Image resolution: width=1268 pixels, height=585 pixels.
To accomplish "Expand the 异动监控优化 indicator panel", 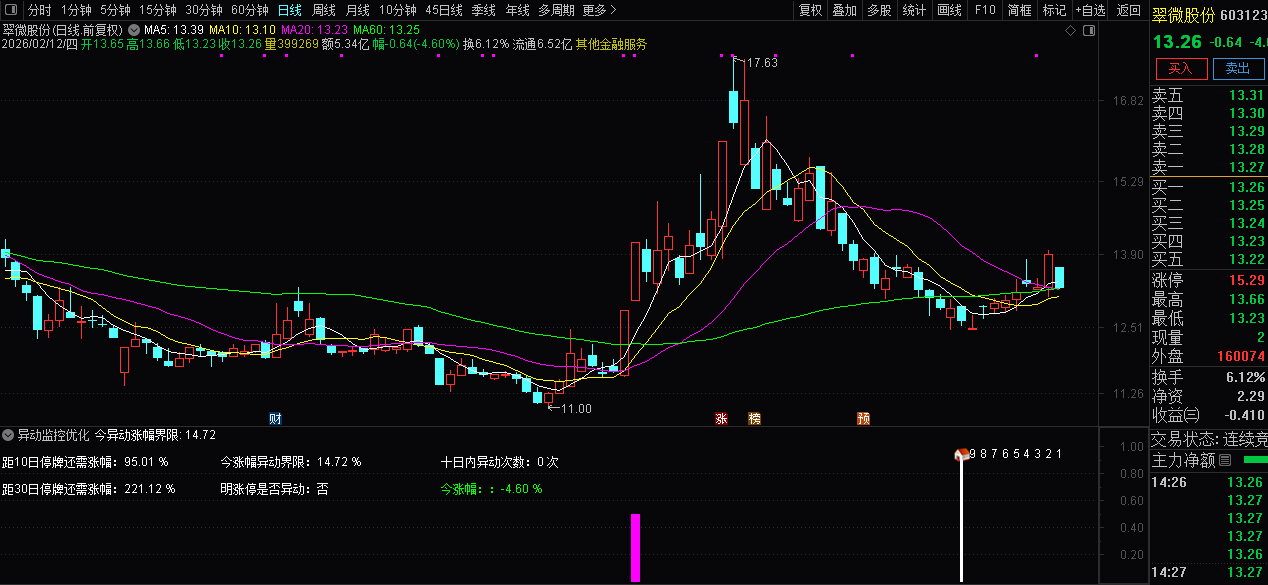I will [9, 437].
